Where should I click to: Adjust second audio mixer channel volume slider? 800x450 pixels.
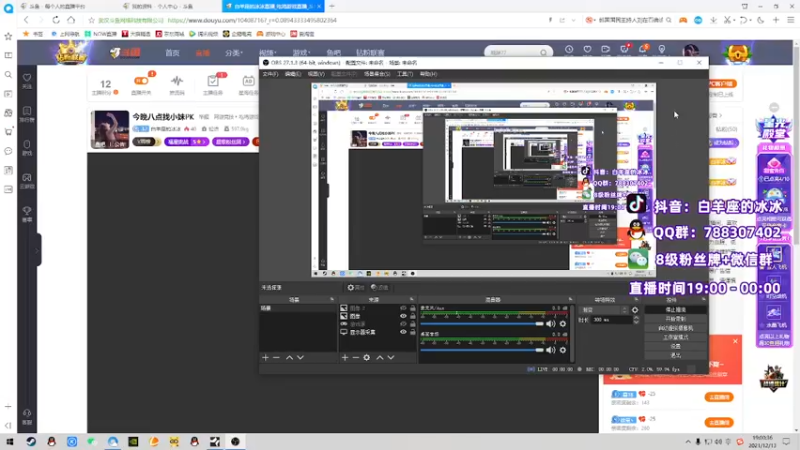(482, 350)
